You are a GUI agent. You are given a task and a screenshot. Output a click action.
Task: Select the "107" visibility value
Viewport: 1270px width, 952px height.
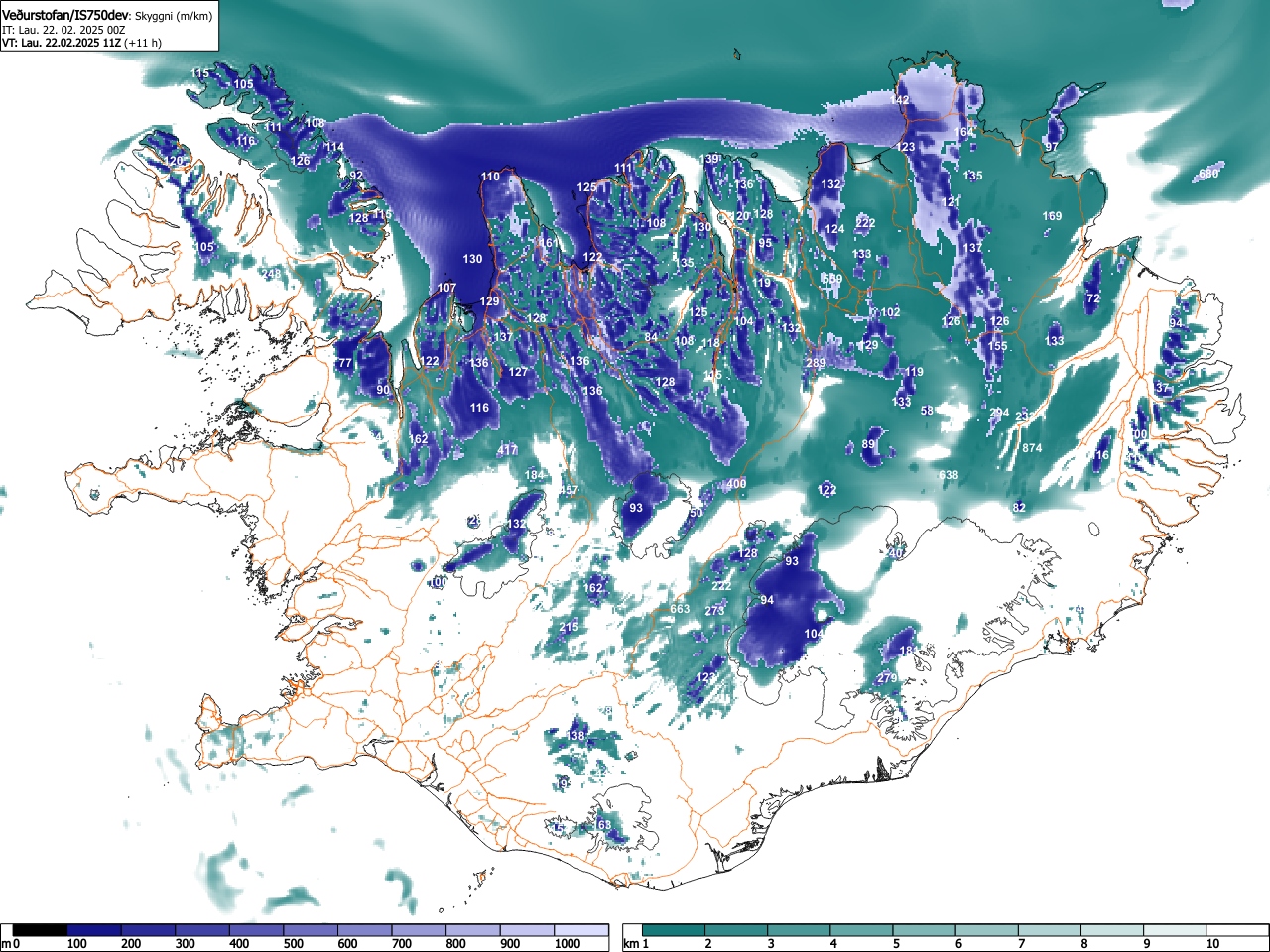click(x=447, y=289)
